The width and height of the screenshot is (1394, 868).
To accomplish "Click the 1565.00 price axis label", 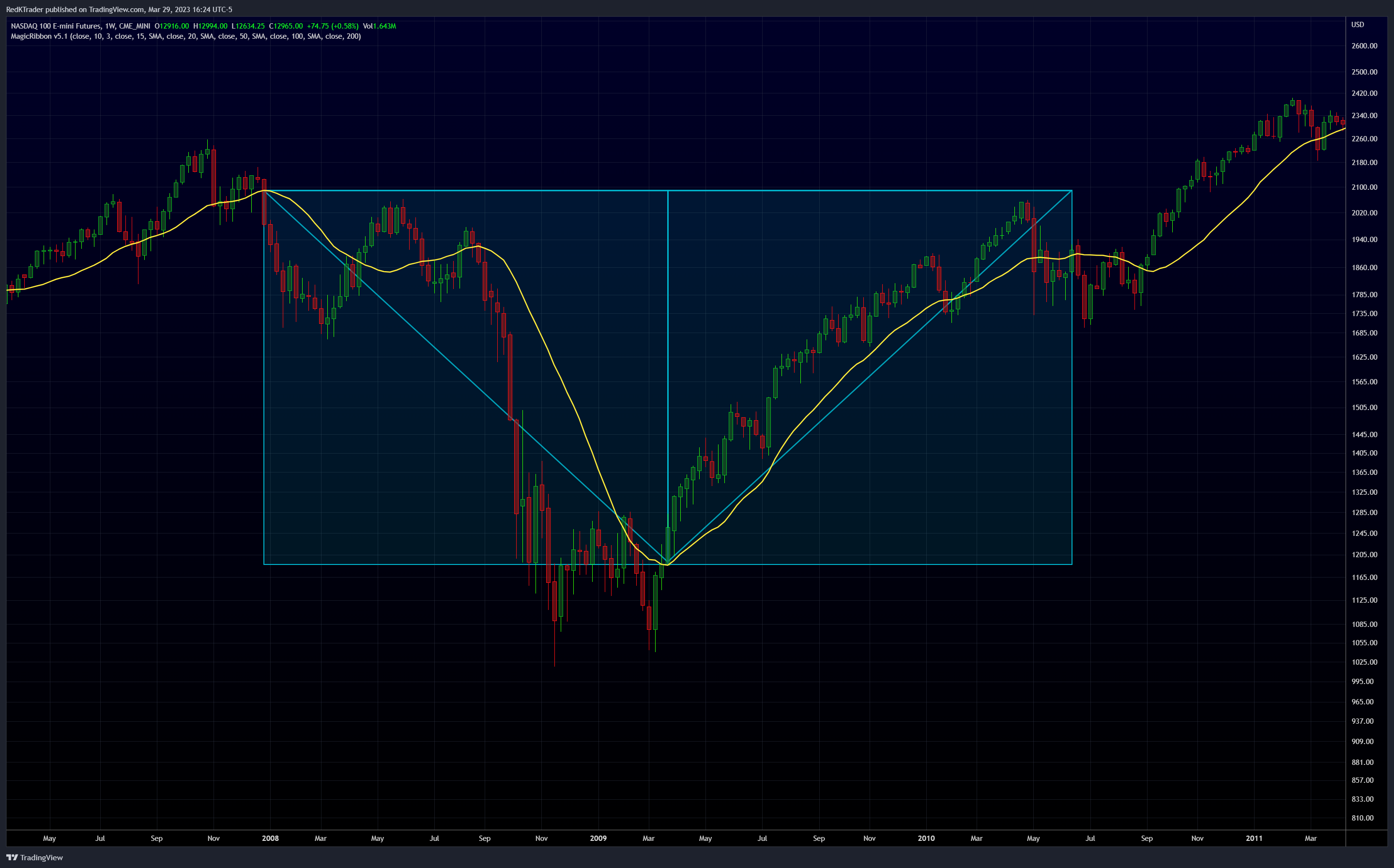I will [x=1364, y=382].
